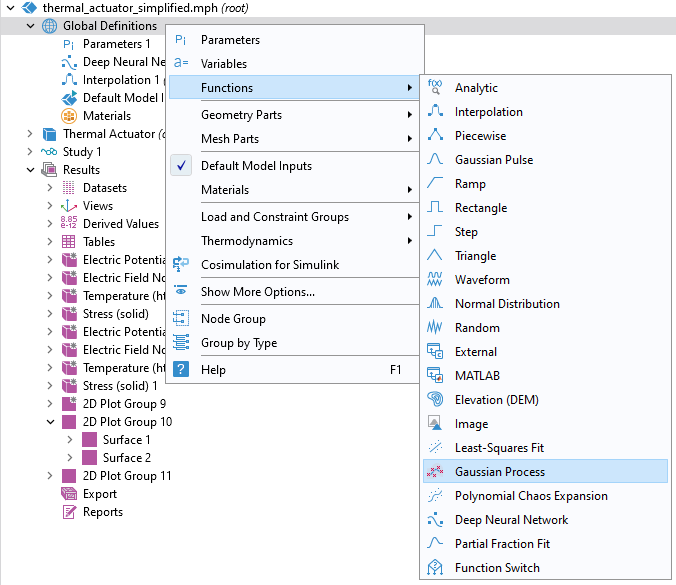Select the Surface 2 node
The image size is (676, 585).
coord(127,458)
